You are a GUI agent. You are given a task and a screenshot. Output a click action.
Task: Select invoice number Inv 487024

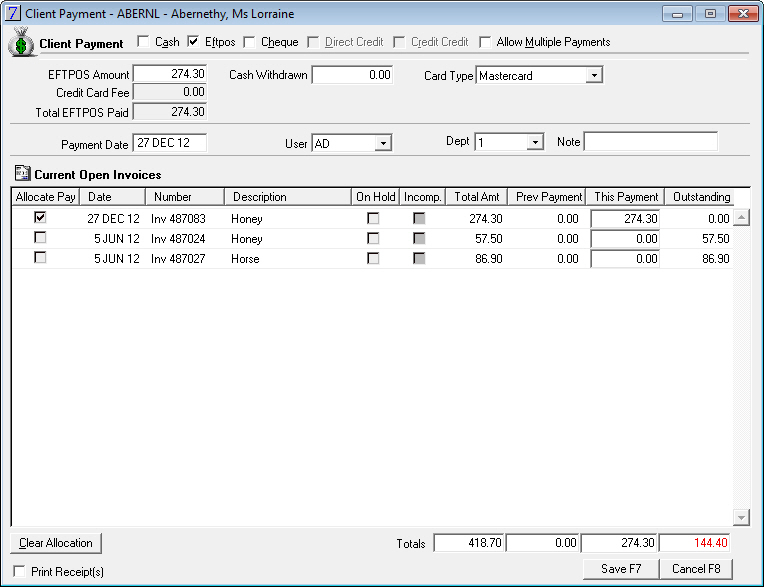click(178, 239)
